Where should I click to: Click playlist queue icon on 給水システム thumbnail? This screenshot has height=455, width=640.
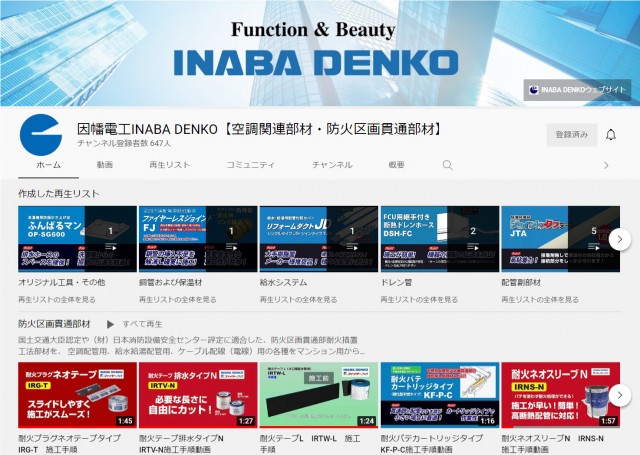click(352, 247)
